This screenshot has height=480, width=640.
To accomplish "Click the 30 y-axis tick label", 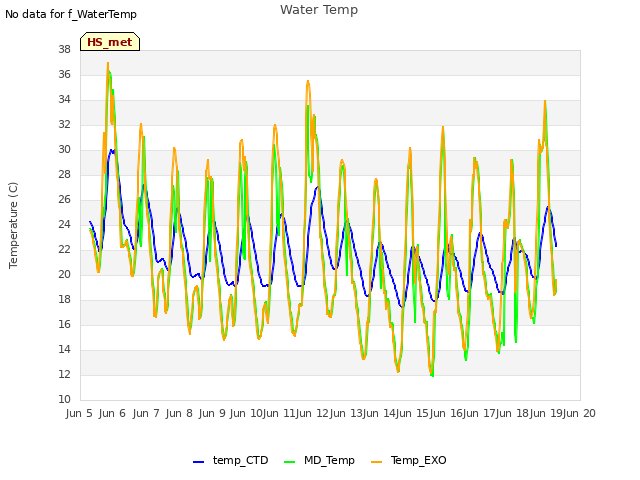I will click(64, 150).
